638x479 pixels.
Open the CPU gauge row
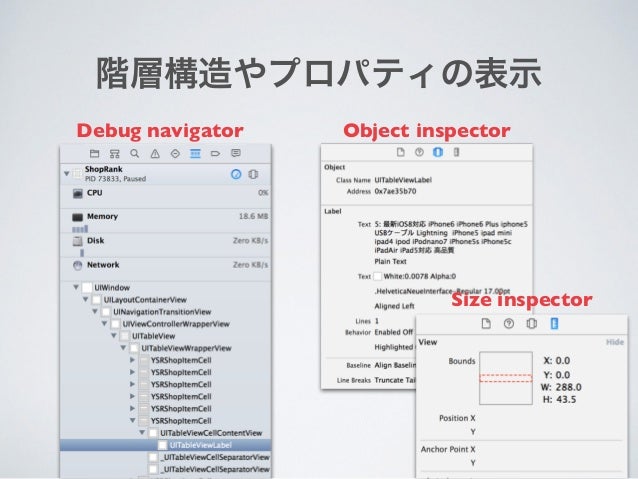166,197
